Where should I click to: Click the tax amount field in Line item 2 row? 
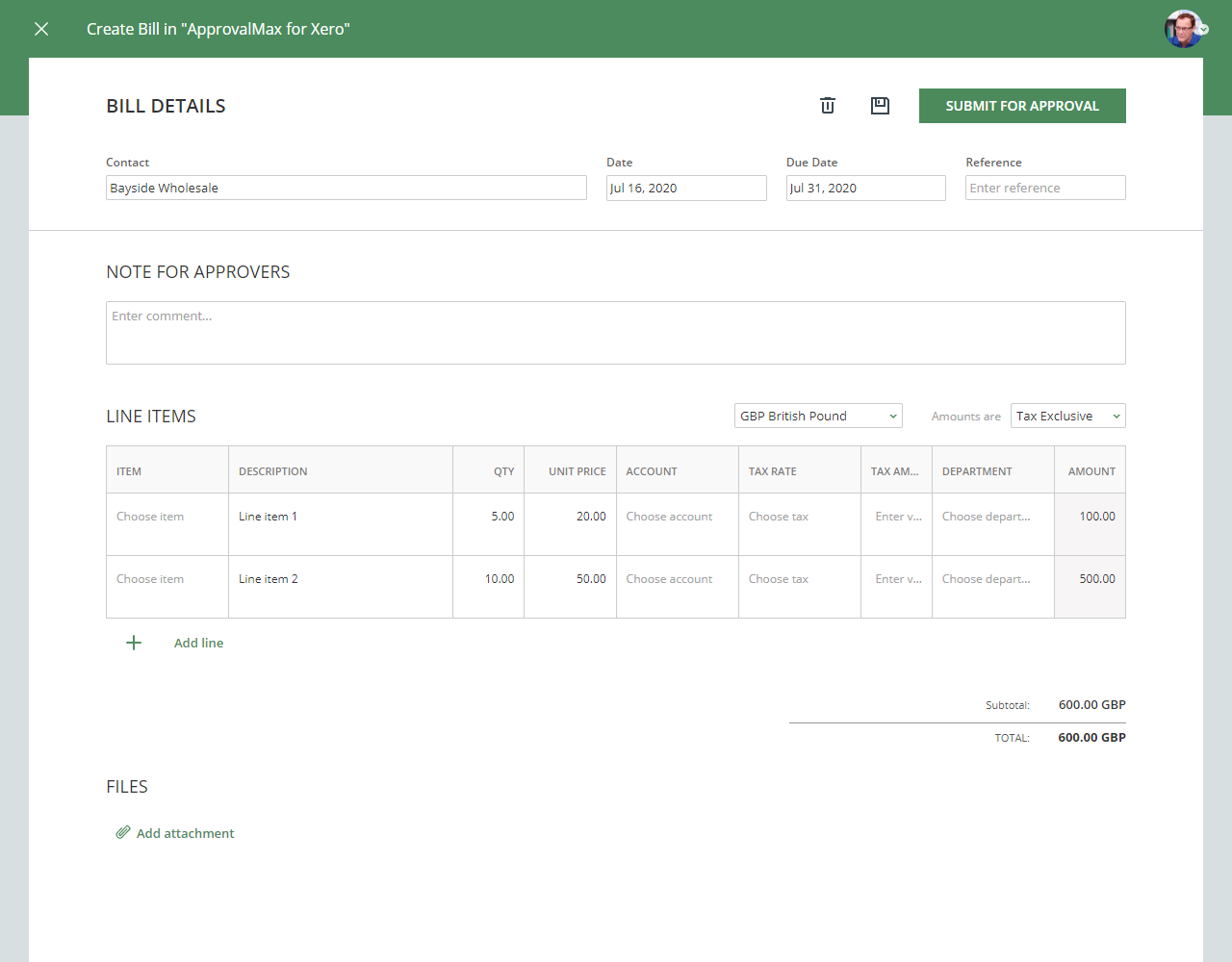point(897,587)
